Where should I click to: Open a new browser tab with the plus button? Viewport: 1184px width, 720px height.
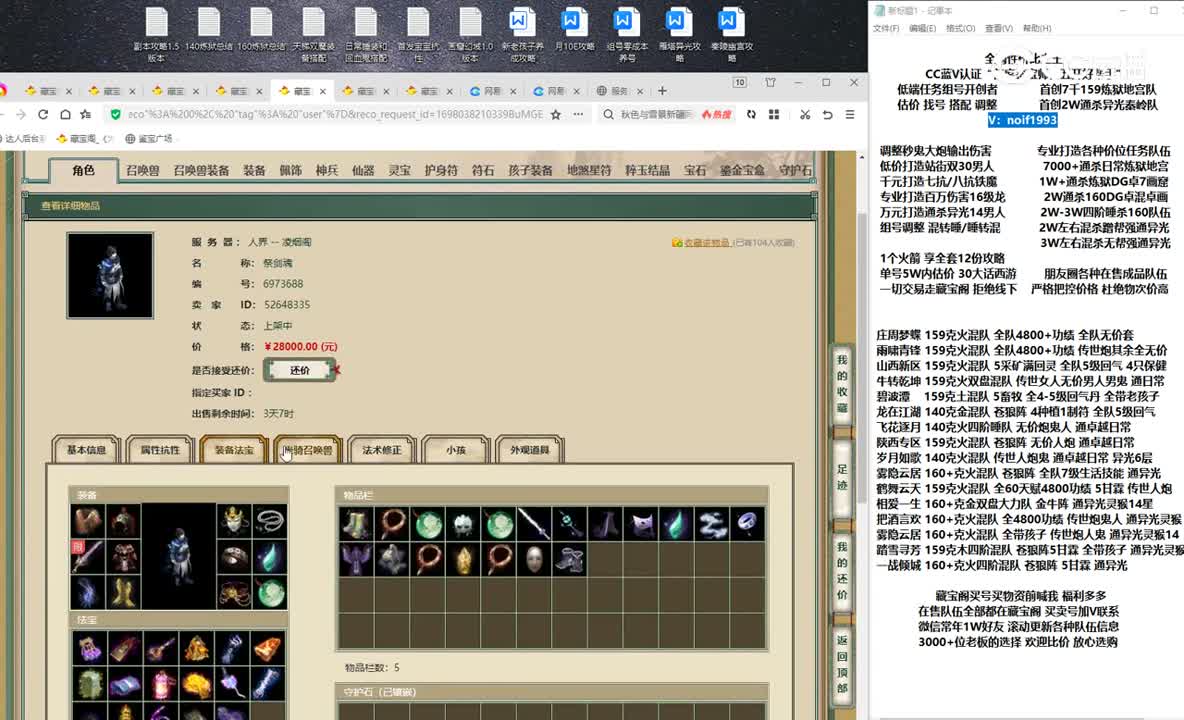tap(662, 91)
